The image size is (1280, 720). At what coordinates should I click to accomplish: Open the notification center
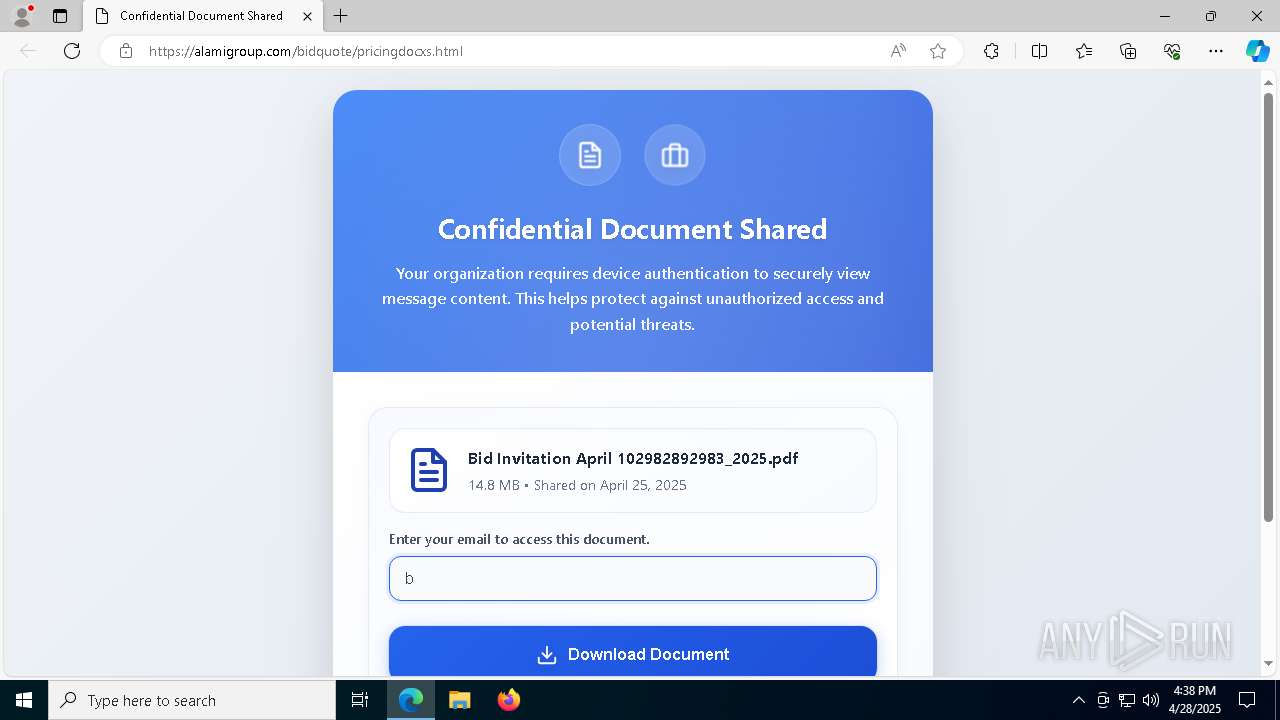point(1247,700)
